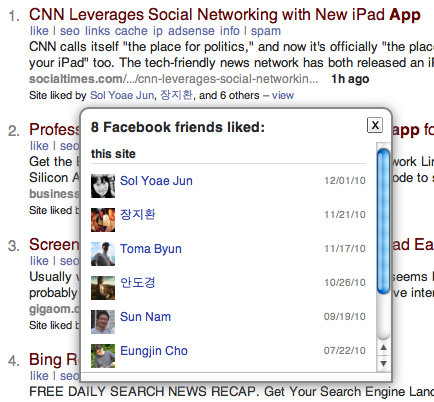Viewport: 434px width, 402px height.
Task: Open Sun Nam's profile link
Action: (145, 317)
